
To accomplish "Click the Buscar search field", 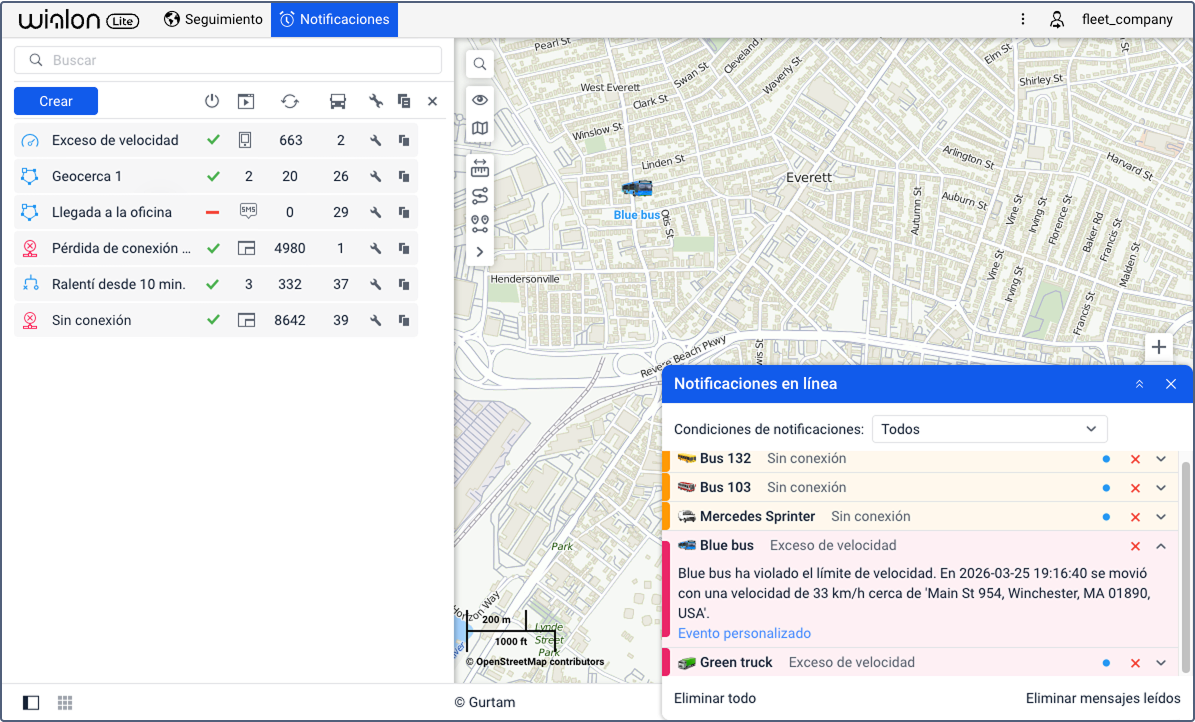I will (x=228, y=60).
